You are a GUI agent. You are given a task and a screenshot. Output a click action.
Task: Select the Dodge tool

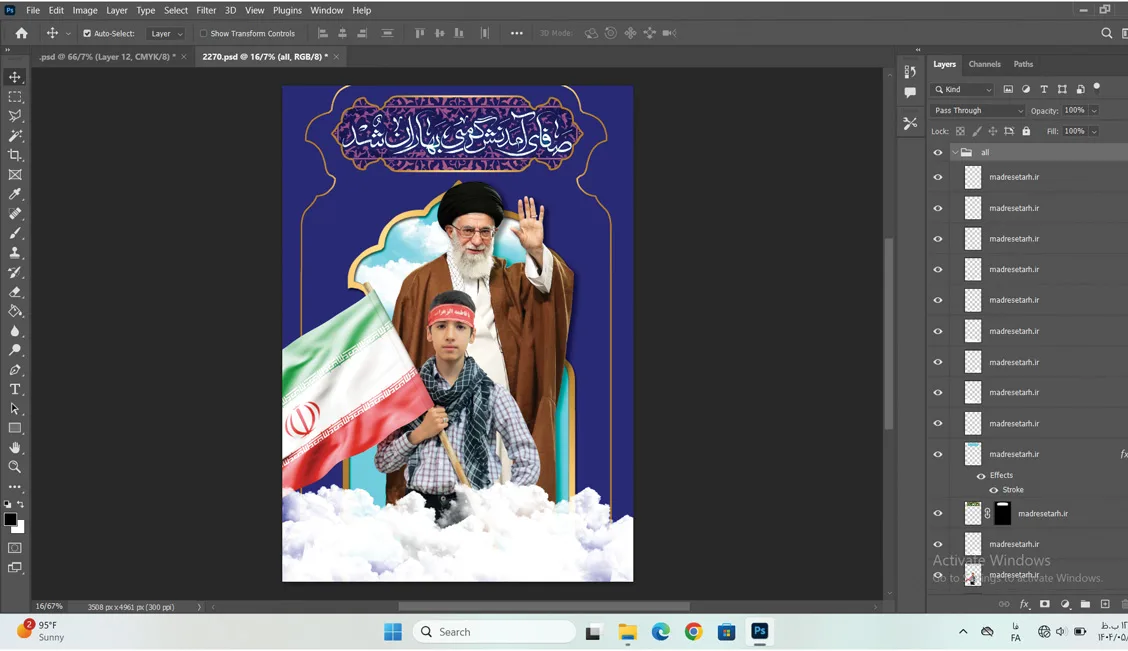point(14,350)
